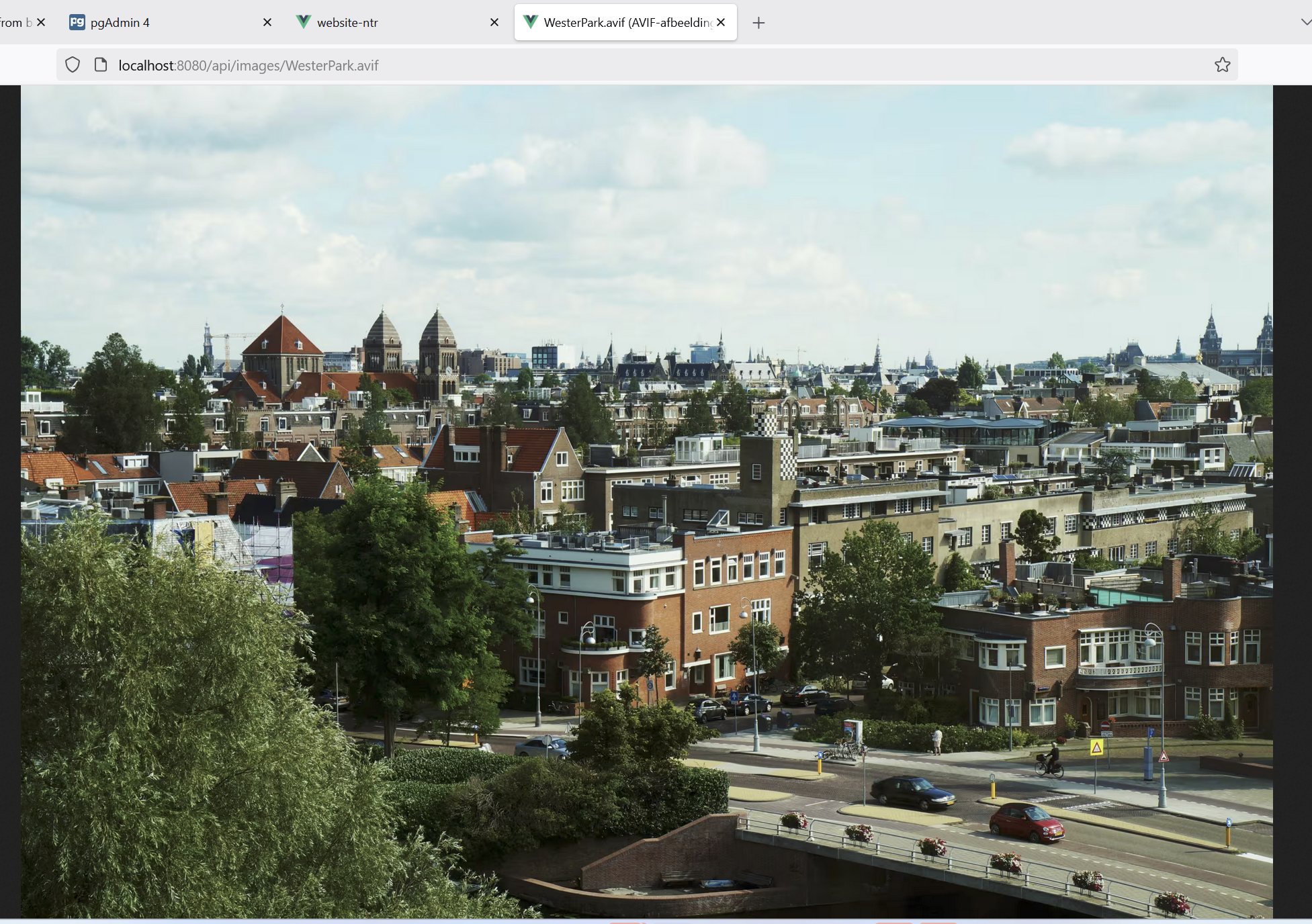
Task: Click the tracking protection shield icon
Action: tap(73, 65)
